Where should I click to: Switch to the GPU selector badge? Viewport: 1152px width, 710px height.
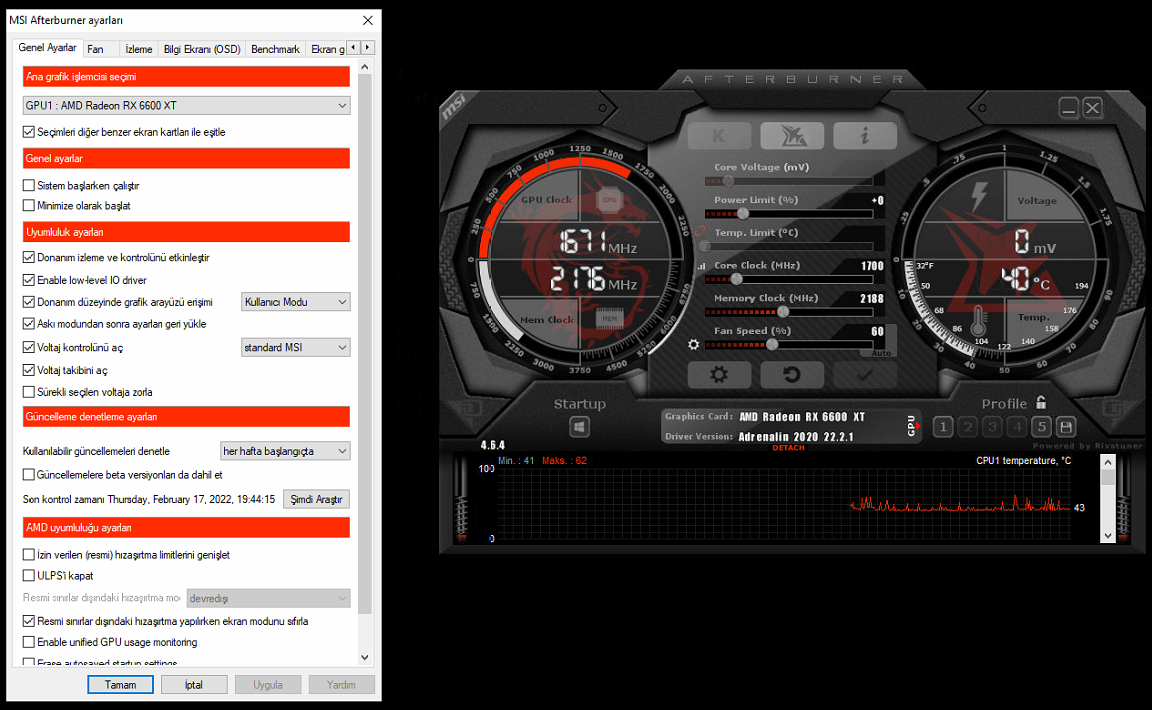coord(912,426)
